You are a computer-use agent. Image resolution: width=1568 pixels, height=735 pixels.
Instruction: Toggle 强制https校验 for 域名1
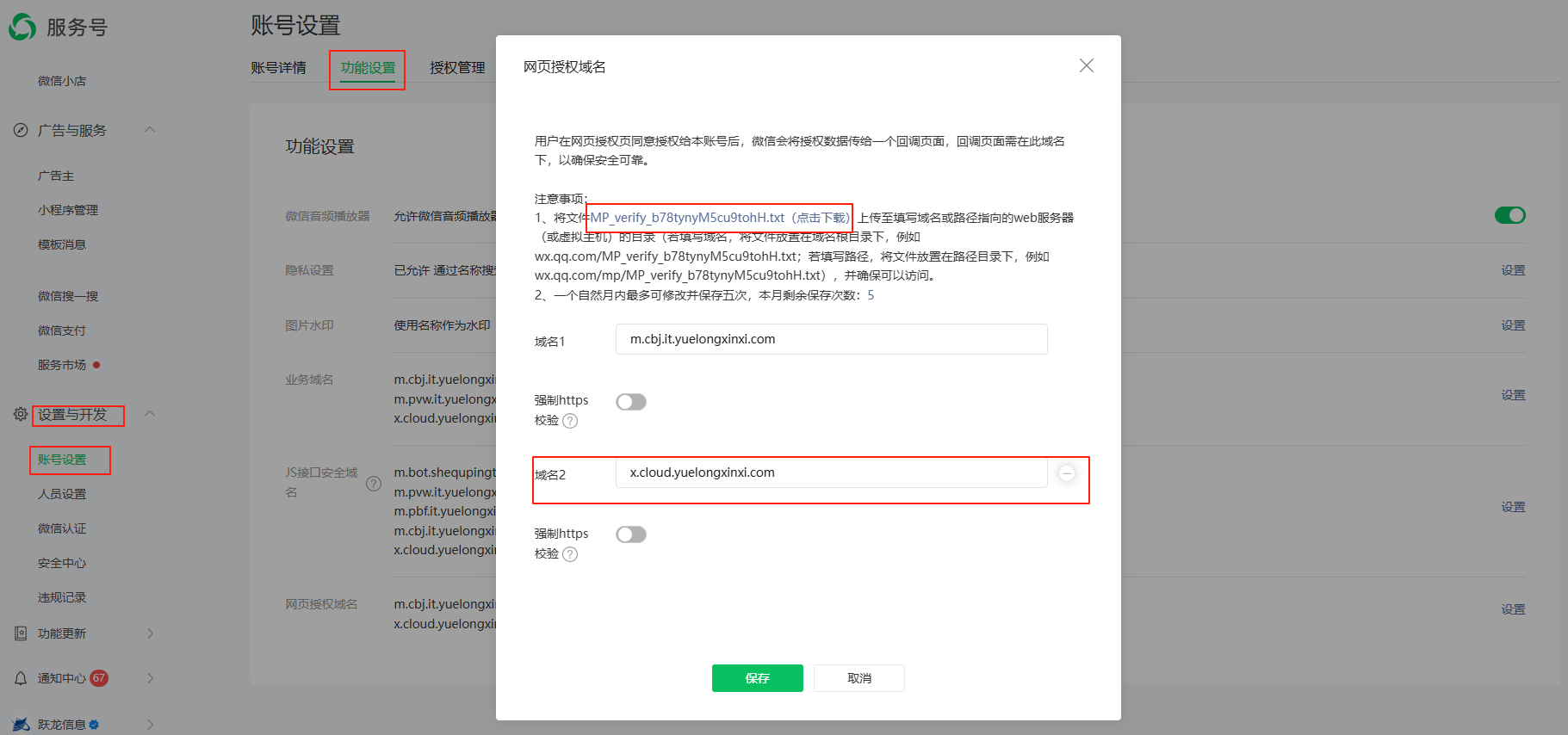pos(631,402)
